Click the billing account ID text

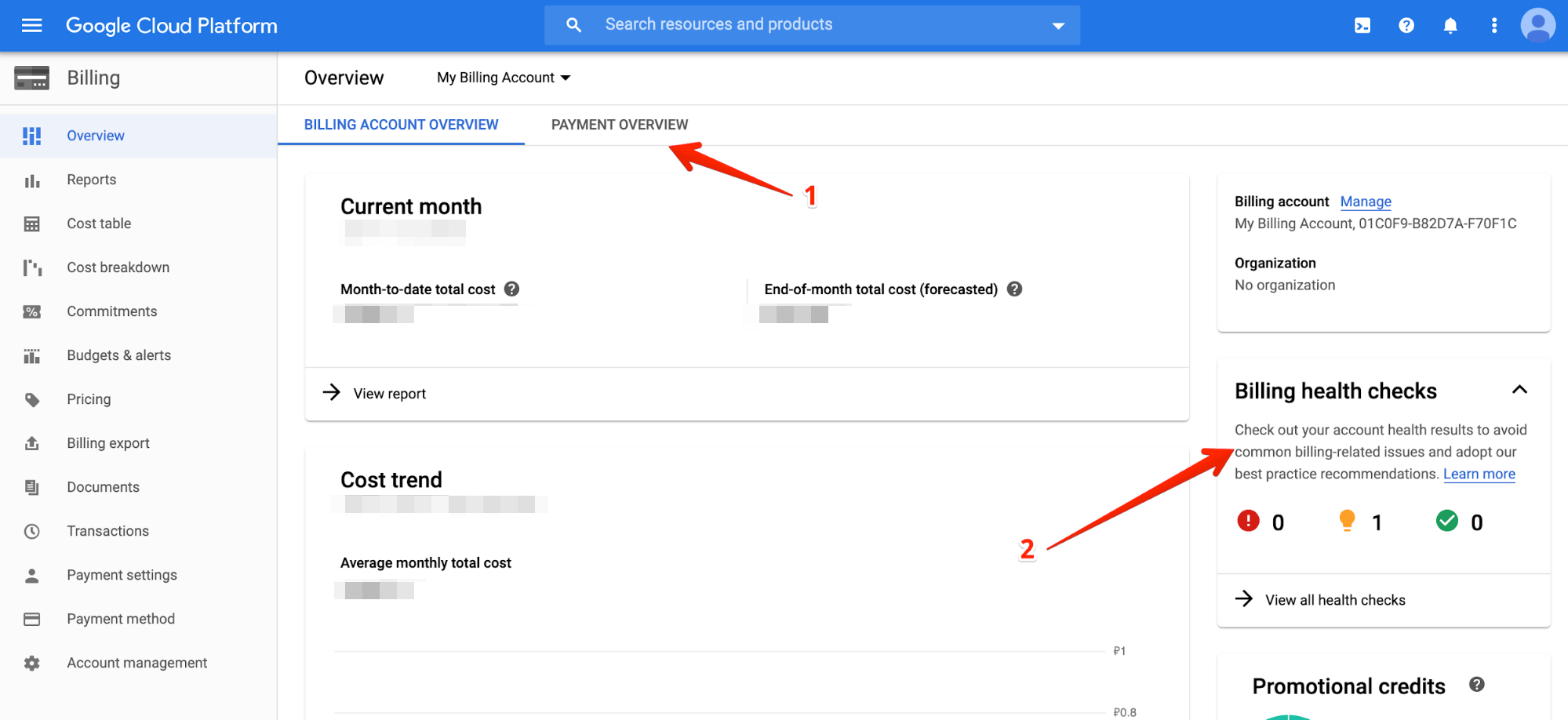(x=1375, y=224)
